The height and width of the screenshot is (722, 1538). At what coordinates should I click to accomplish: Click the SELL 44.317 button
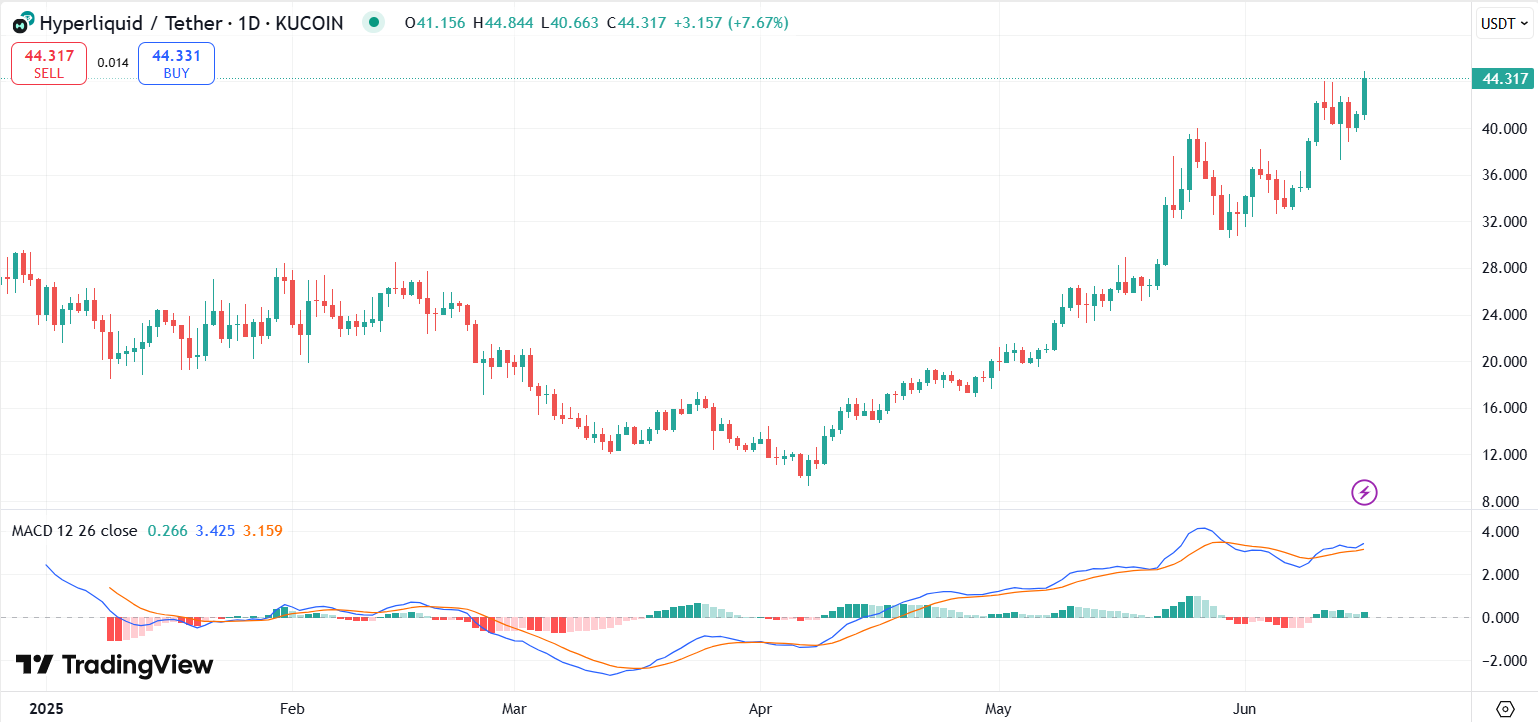click(x=49, y=64)
